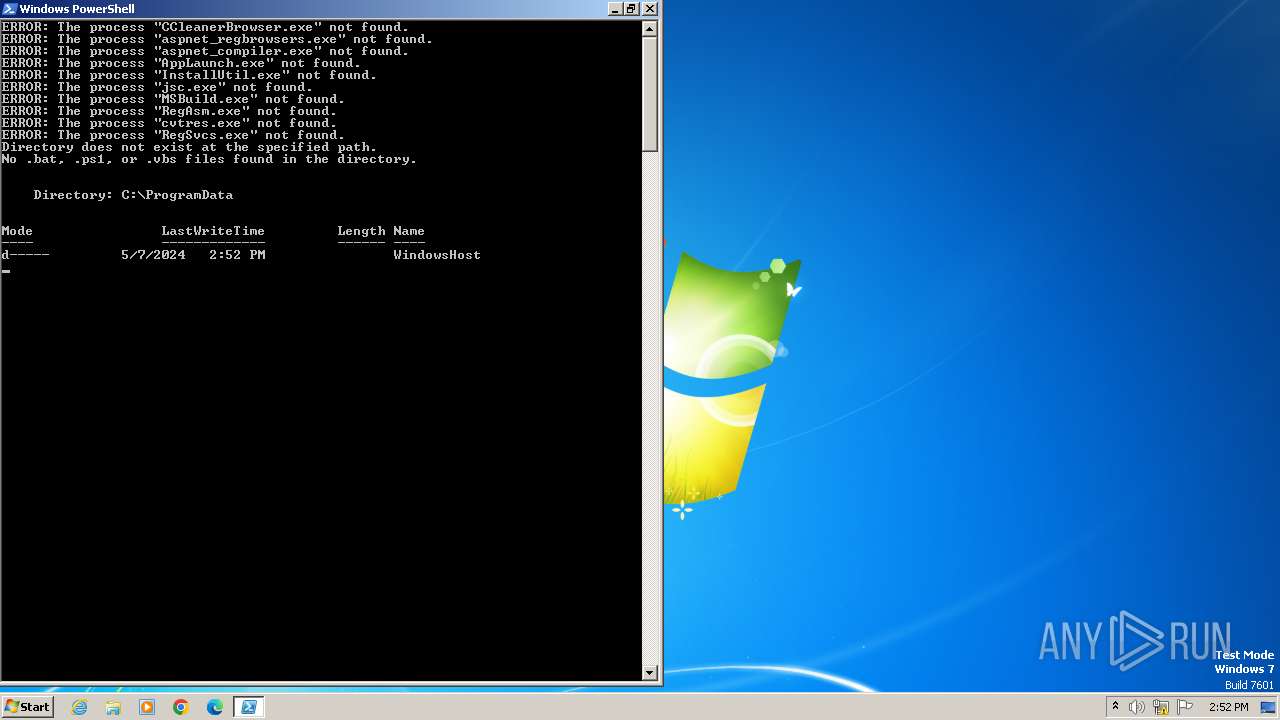
Task: Click the "CCleanerBrowser.exe" not found error line
Action: [205, 27]
